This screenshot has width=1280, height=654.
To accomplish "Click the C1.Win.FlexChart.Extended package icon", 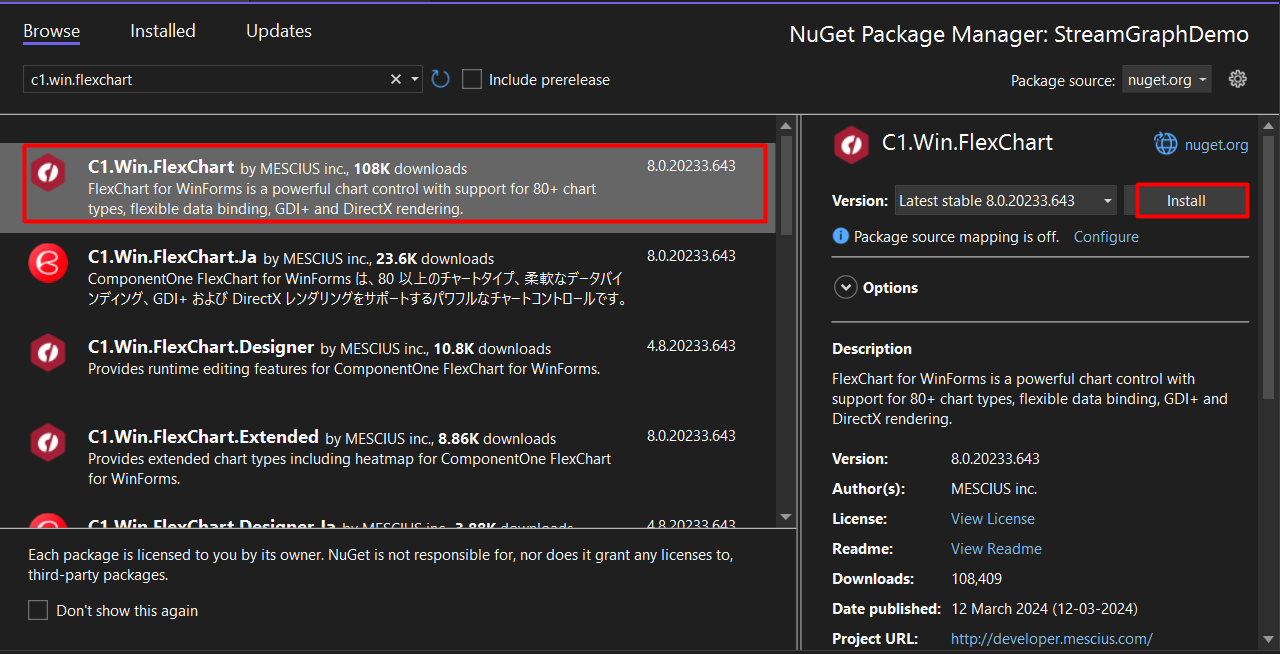I will (x=47, y=442).
